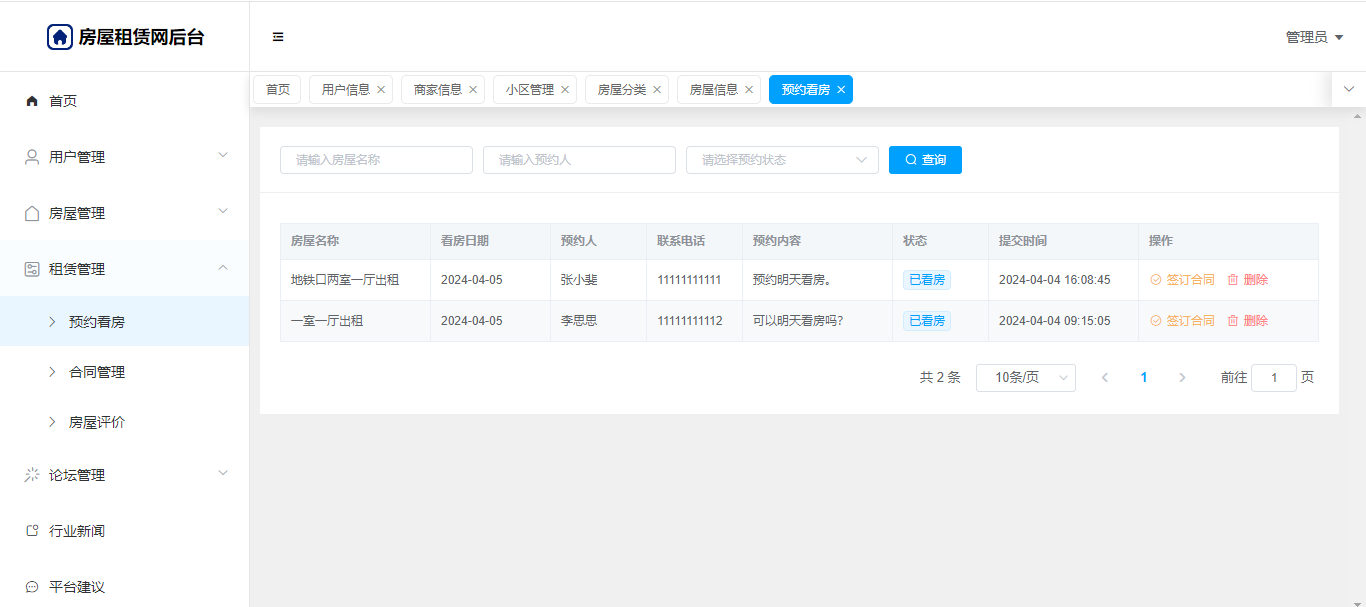Expand the 用户管理 sidebar menu
Viewport: 1366px width, 607px height.
tap(124, 157)
